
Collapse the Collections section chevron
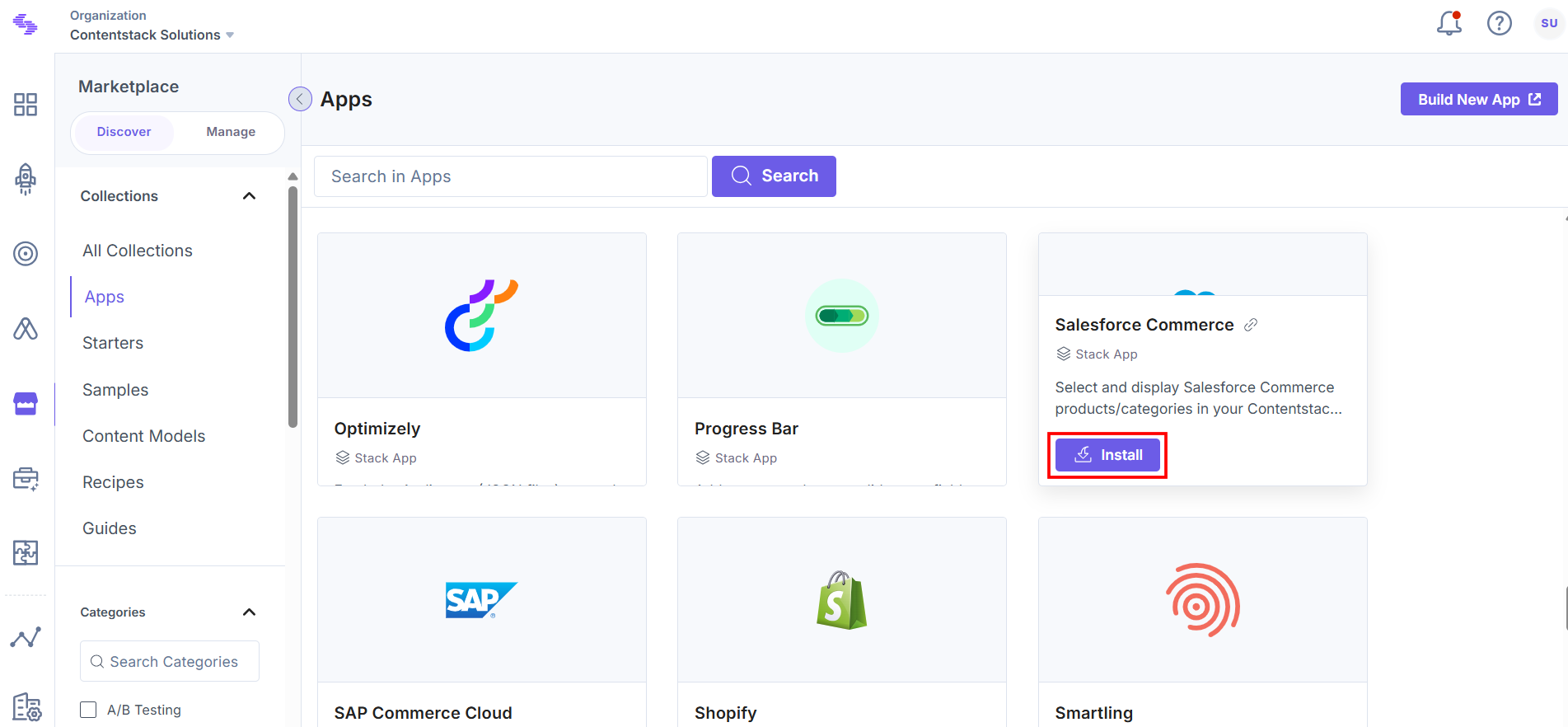[250, 196]
